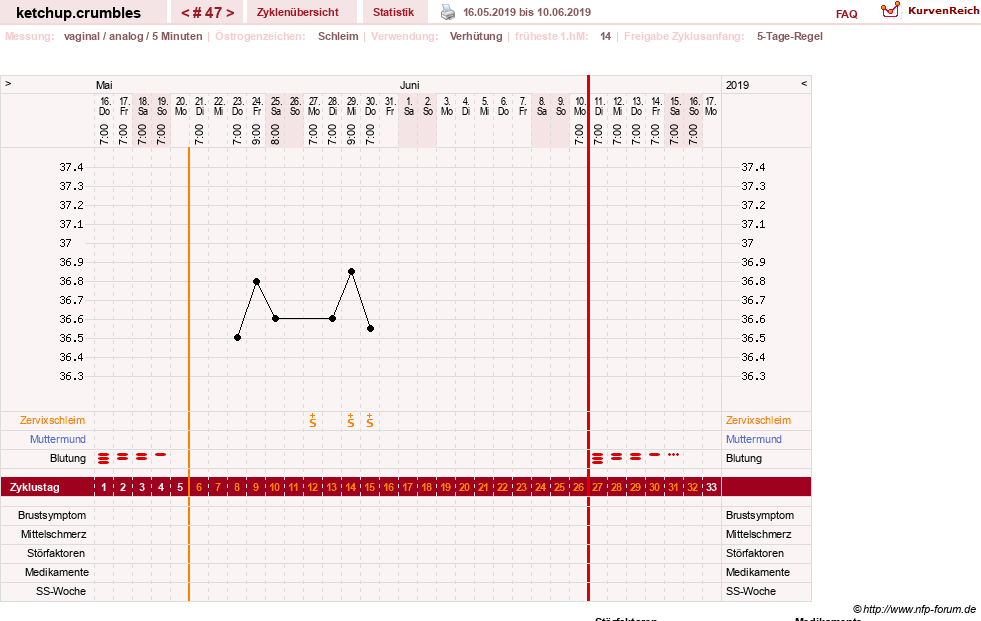Click the ketchup.crumbles user name
The width and height of the screenshot is (981, 621).
(78, 13)
